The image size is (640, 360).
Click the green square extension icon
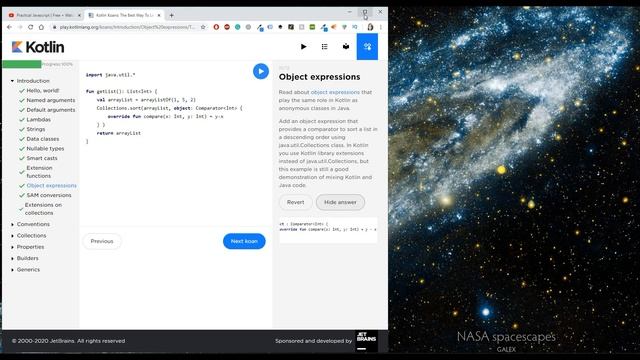[x=312, y=27]
